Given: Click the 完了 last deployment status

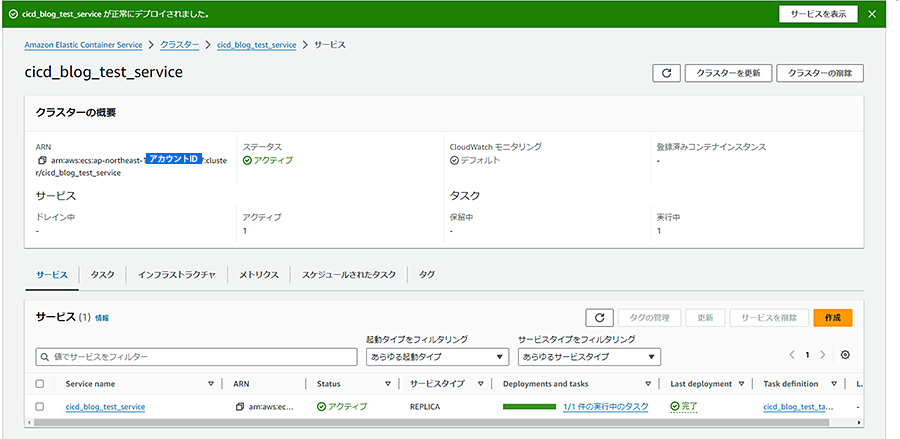Looking at the screenshot, I should [684, 407].
